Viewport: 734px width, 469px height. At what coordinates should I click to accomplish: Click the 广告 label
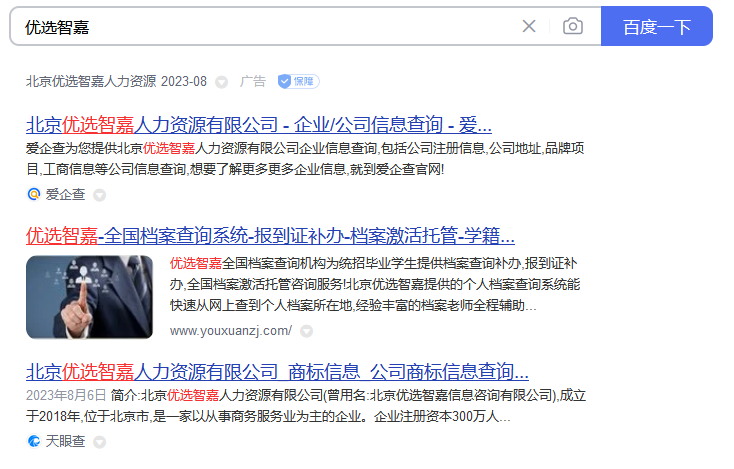point(253,81)
